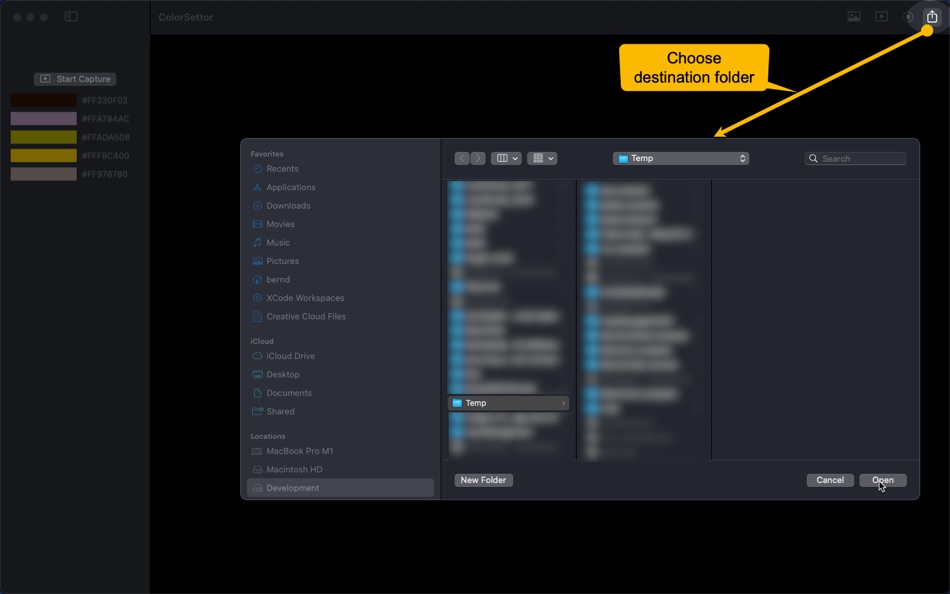Click the Movies film icon
Screen dimensions: 950x594
(x=257, y=224)
